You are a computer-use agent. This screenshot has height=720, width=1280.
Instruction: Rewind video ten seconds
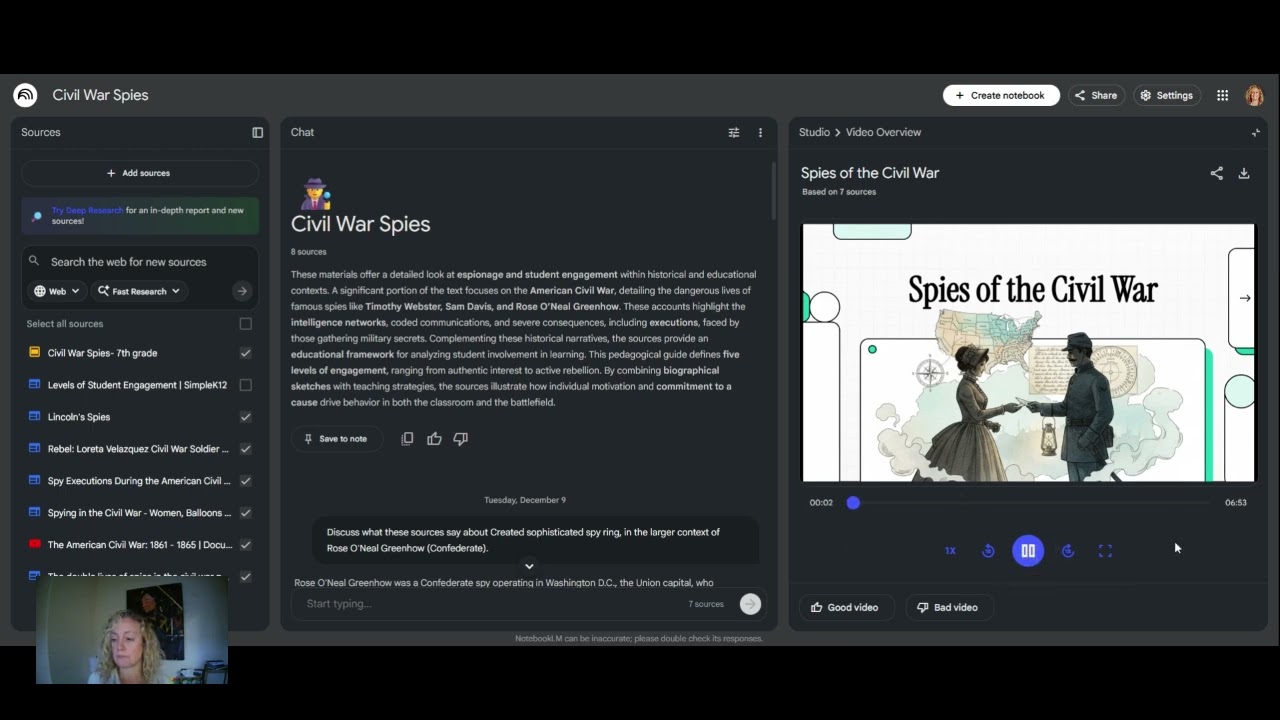point(988,551)
